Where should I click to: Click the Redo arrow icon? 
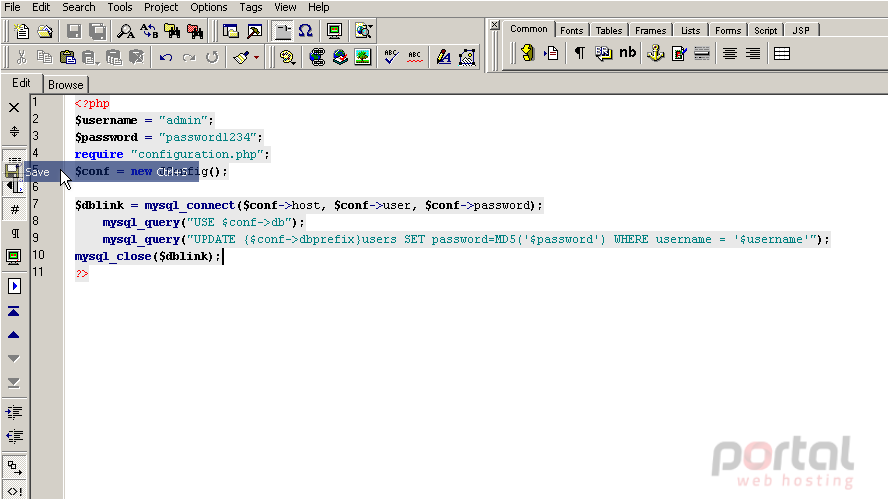tap(189, 57)
